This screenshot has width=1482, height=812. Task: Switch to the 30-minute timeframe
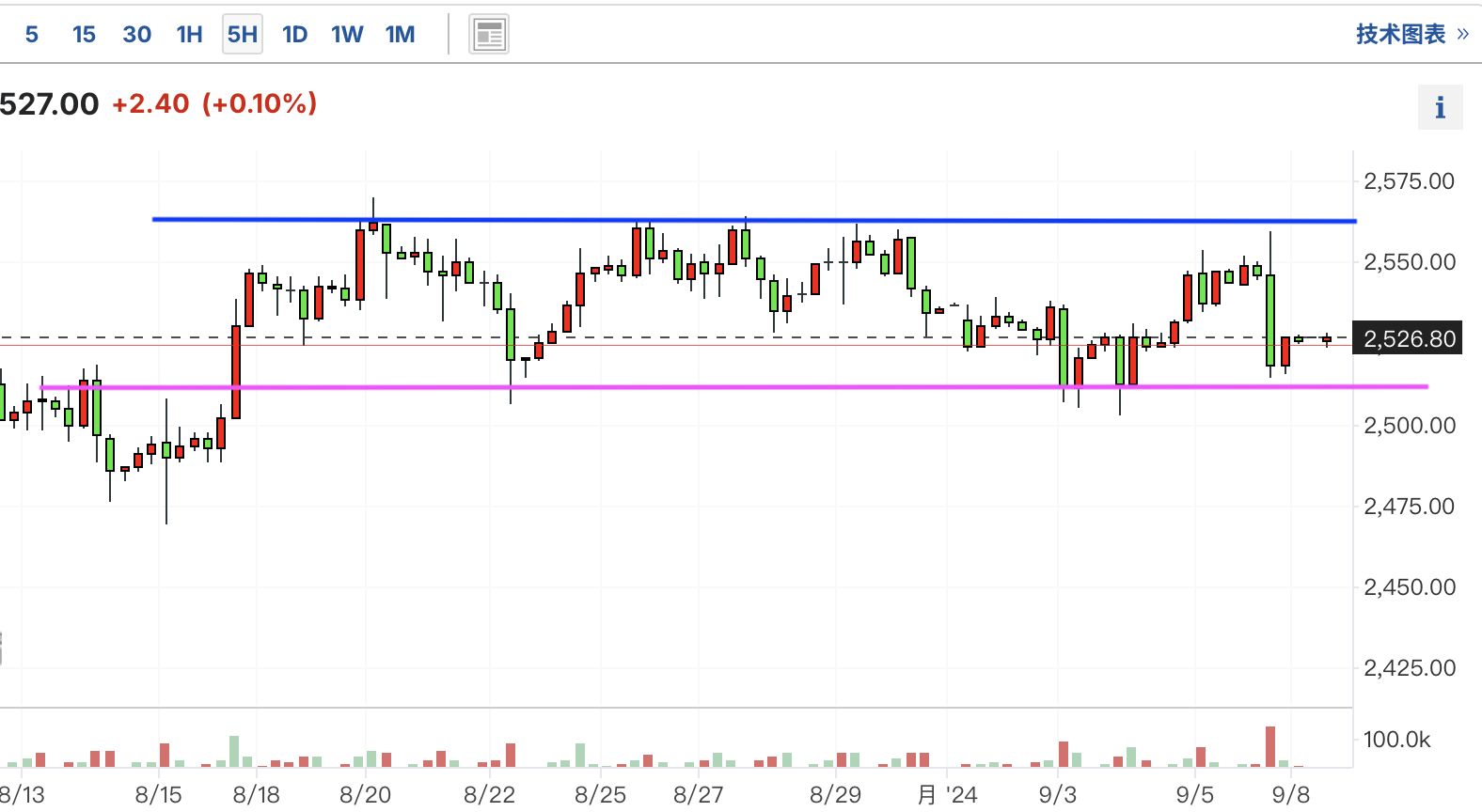click(136, 35)
